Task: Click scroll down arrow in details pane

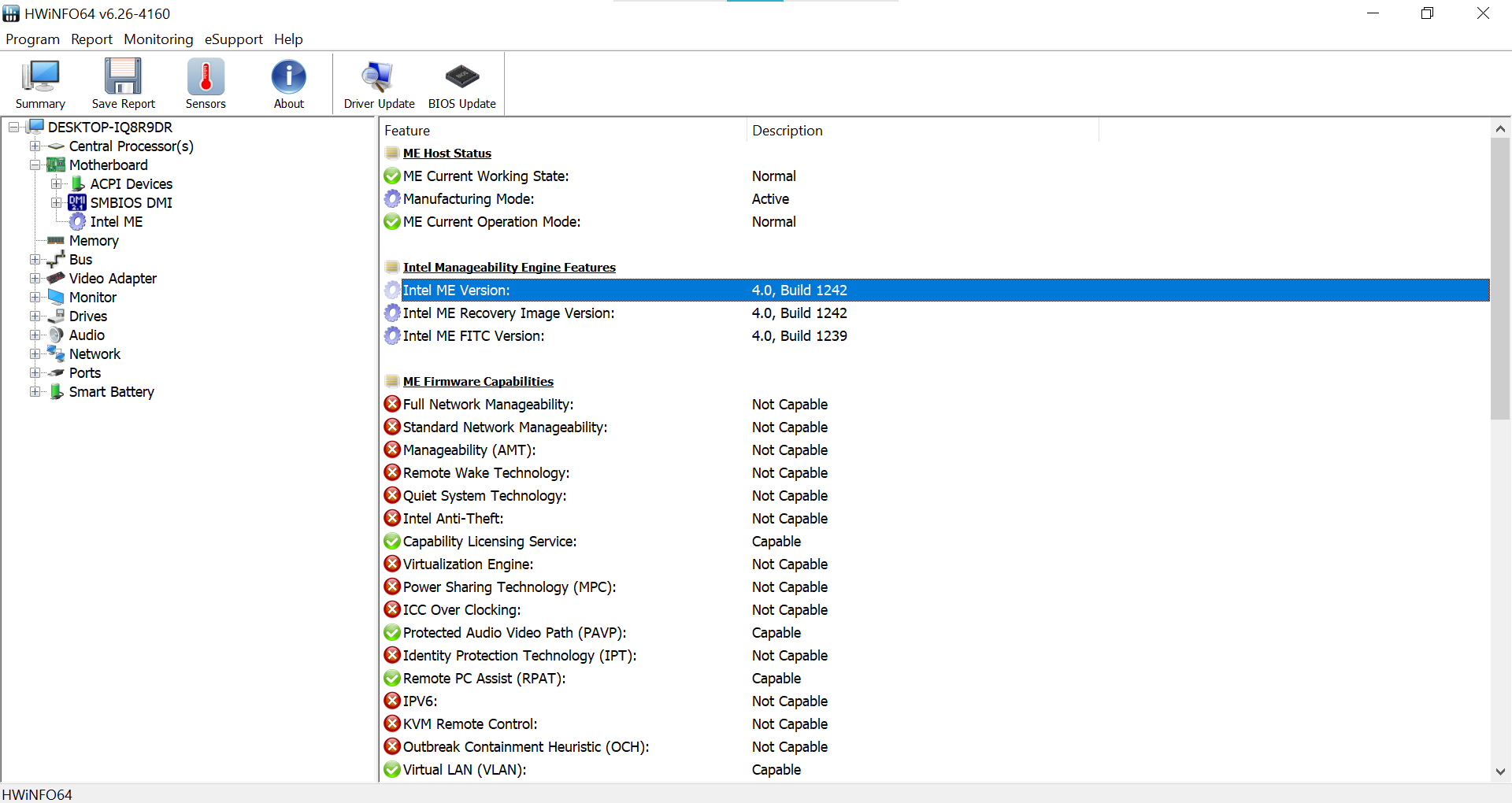Action: pos(1500,772)
